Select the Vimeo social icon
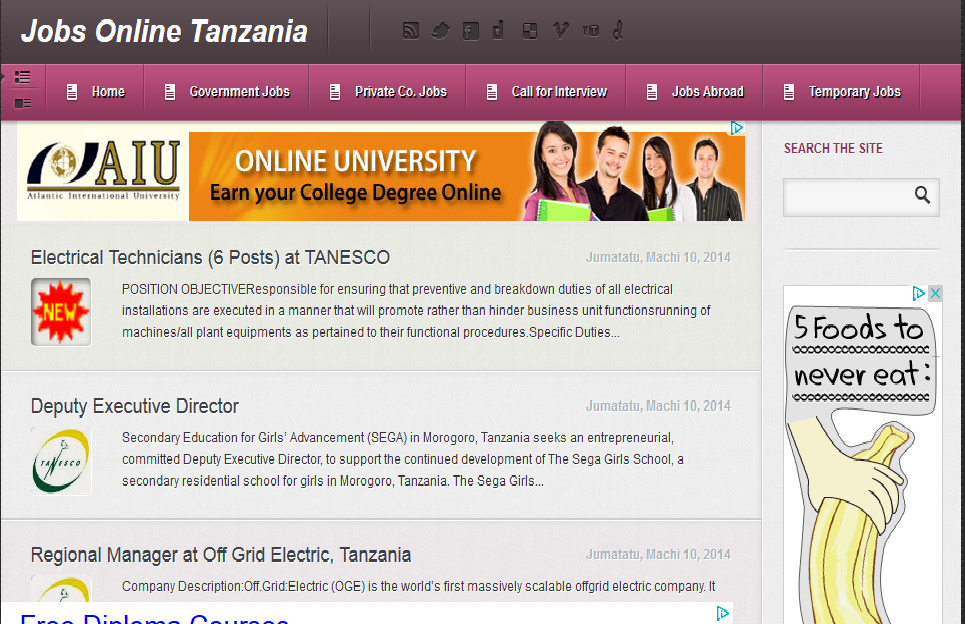Screen dimensions: 965x624 coord(559,30)
